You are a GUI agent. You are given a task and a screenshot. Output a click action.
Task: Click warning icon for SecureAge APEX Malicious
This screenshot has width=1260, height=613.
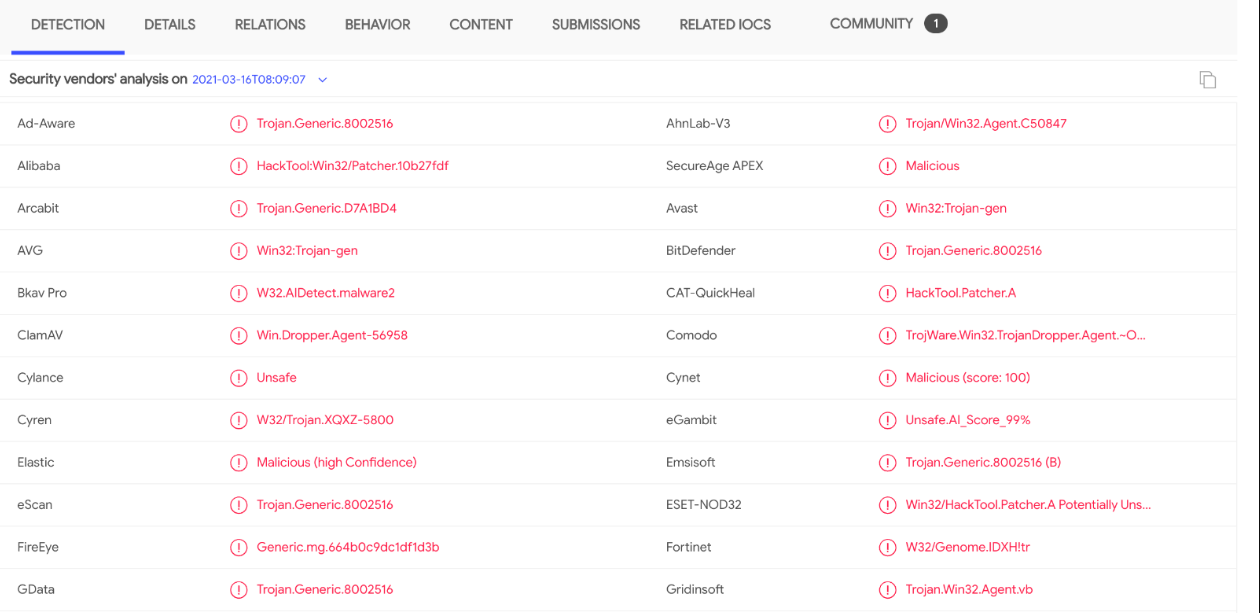pyautogui.click(x=887, y=166)
